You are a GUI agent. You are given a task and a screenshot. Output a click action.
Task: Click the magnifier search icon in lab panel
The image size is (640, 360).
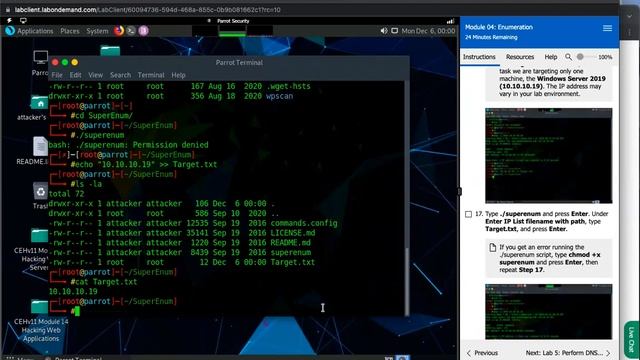(x=568, y=57)
